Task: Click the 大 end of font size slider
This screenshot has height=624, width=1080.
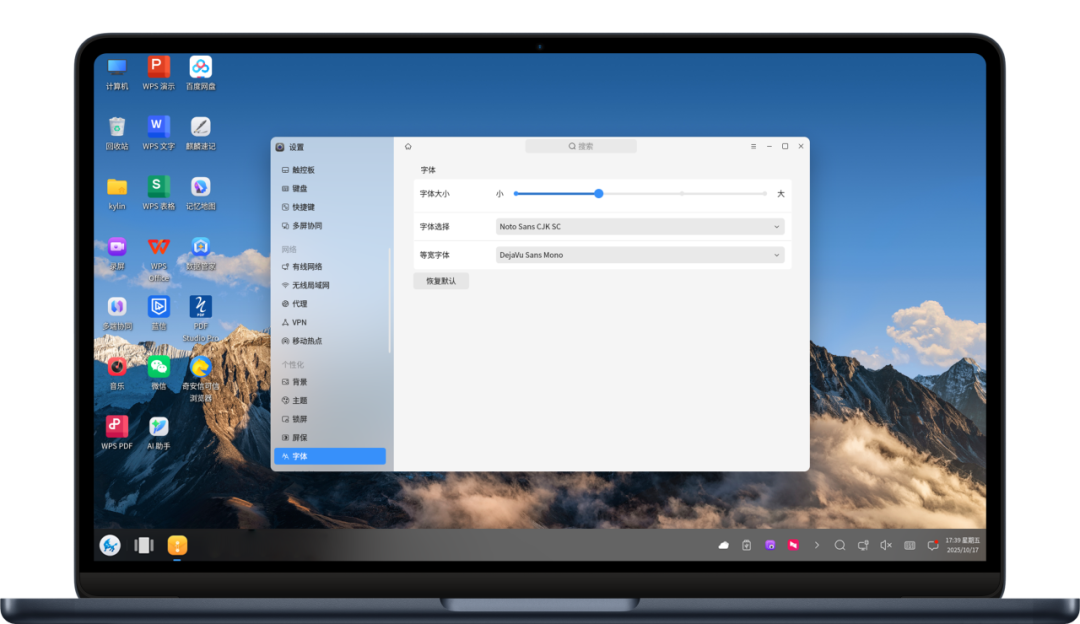Action: pos(781,194)
